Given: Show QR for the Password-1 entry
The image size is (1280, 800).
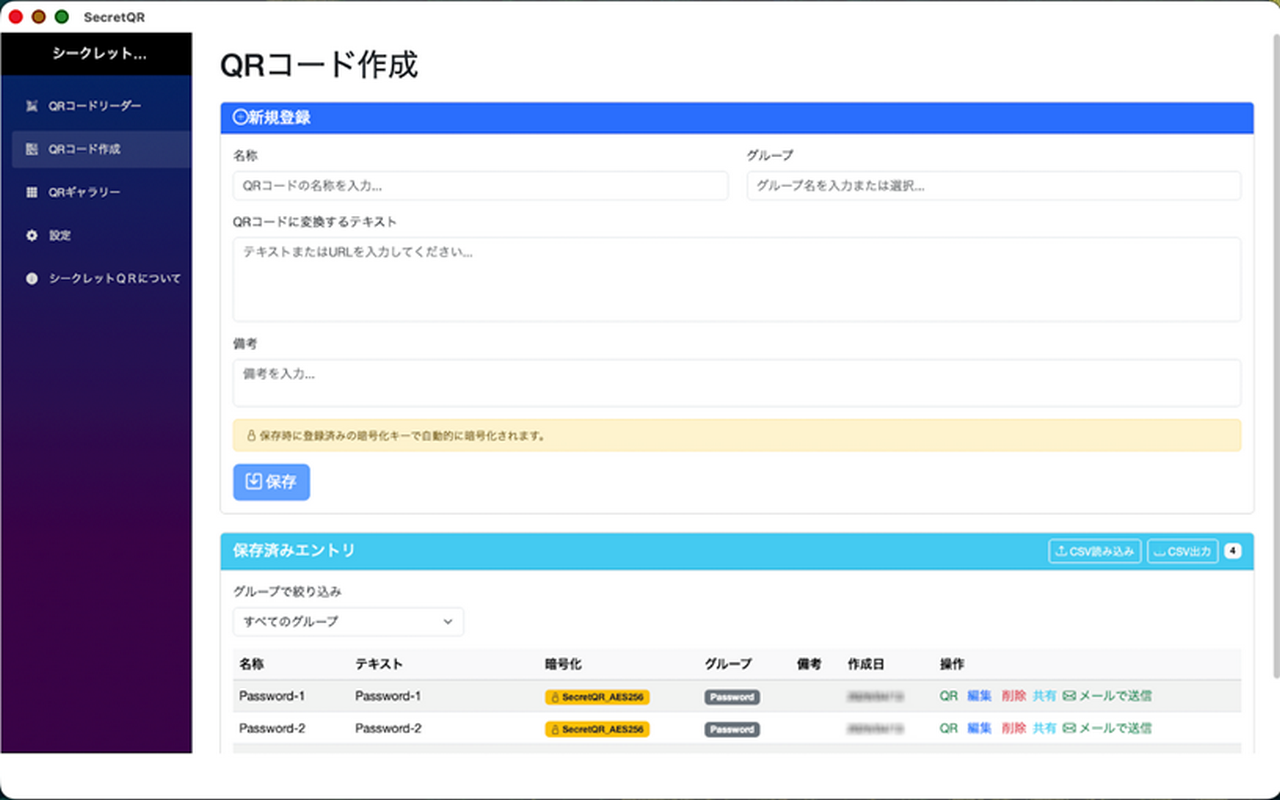Looking at the screenshot, I should click(x=949, y=696).
